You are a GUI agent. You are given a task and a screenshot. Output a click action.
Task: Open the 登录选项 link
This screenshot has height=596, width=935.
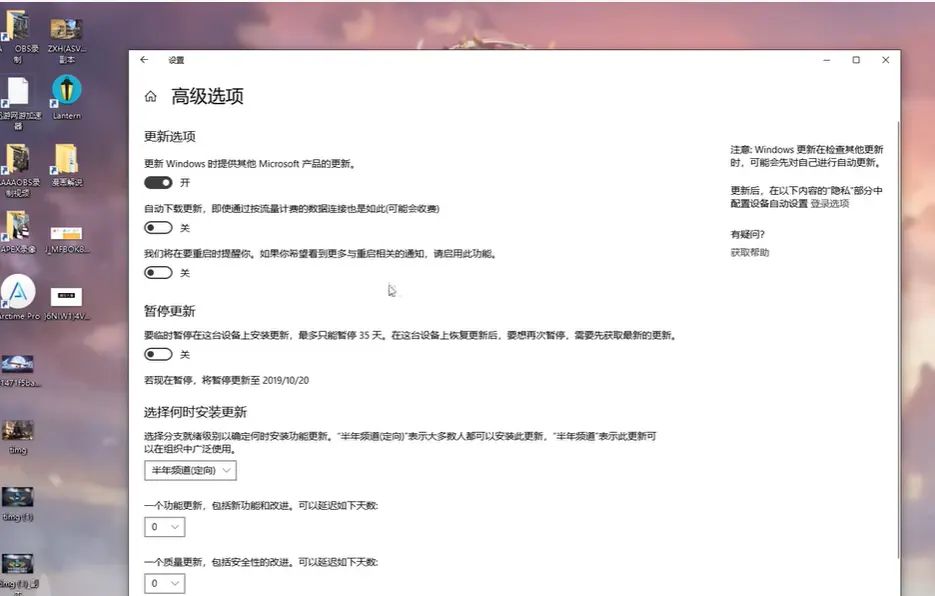tap(829, 203)
